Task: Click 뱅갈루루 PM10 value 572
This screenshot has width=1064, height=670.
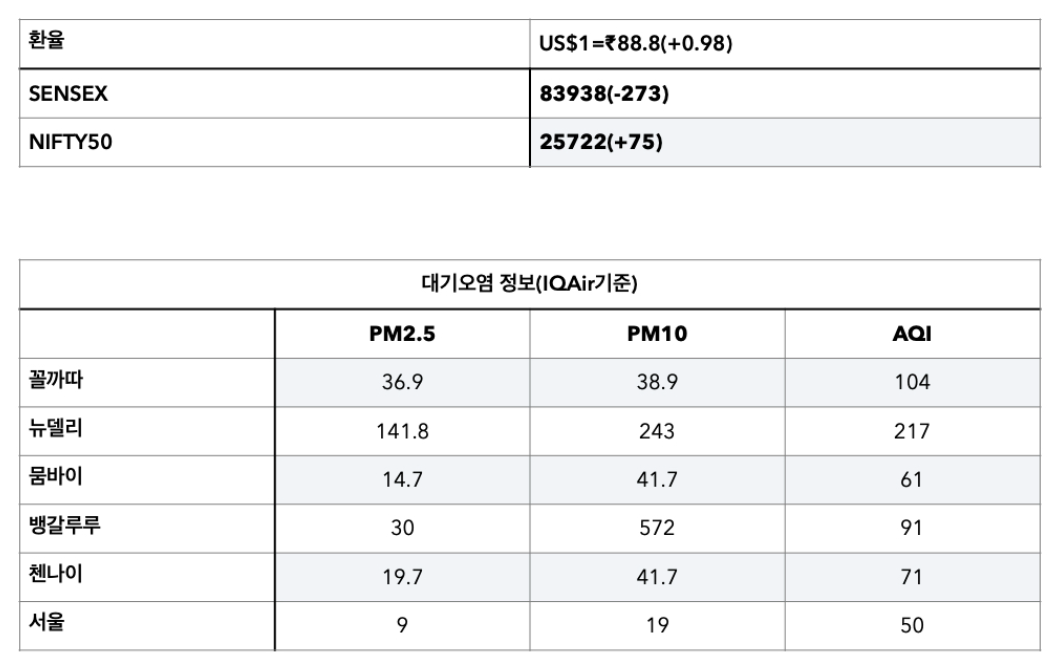Action: [656, 528]
